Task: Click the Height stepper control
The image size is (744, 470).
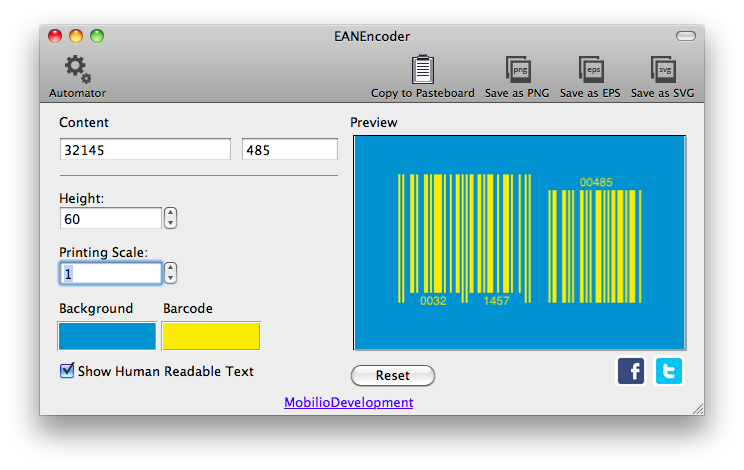Action: tap(170, 218)
